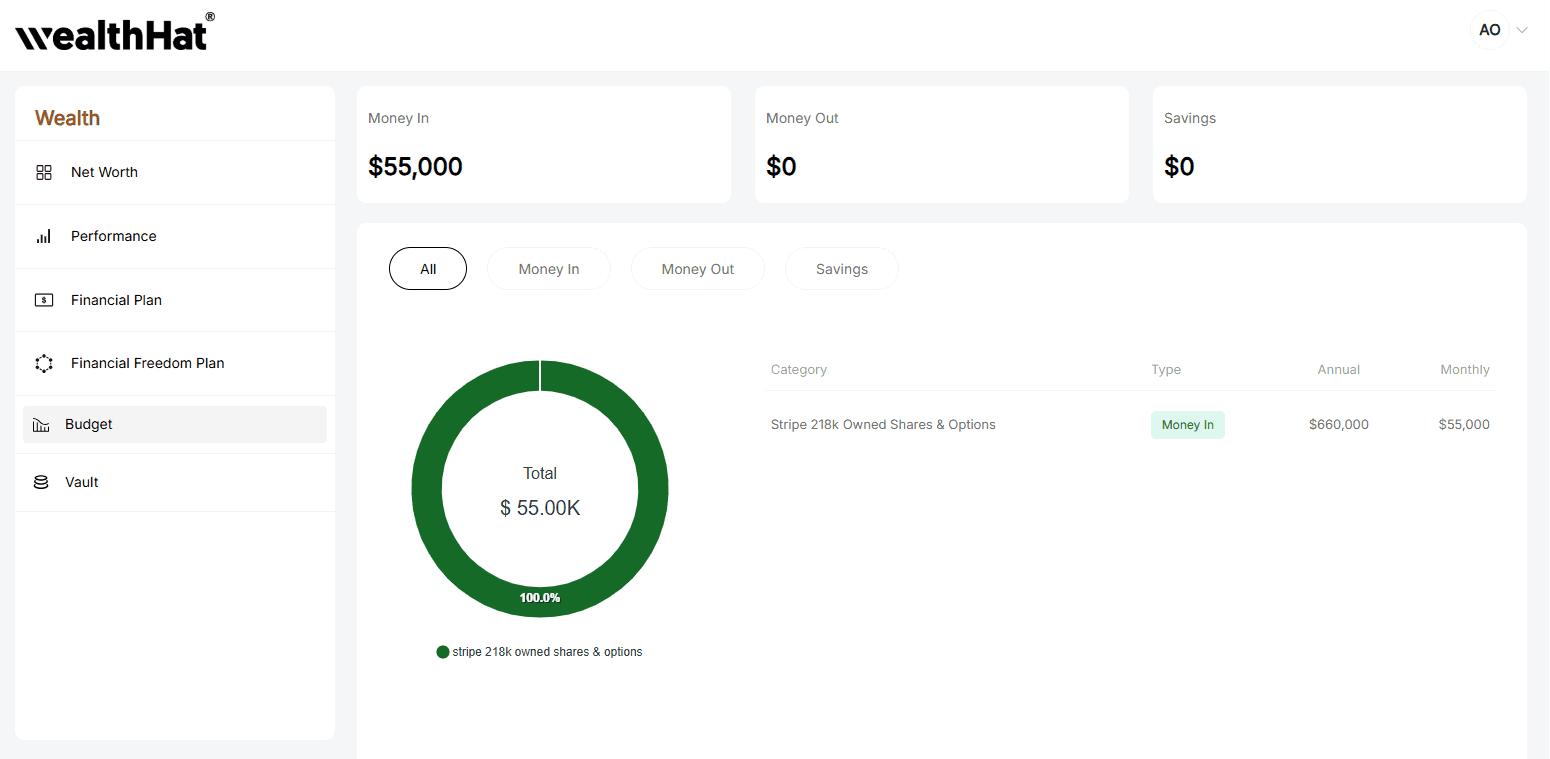The width and height of the screenshot is (1550, 759).
Task: Click the Wealth sidebar heading
Action: pyautogui.click(x=67, y=118)
